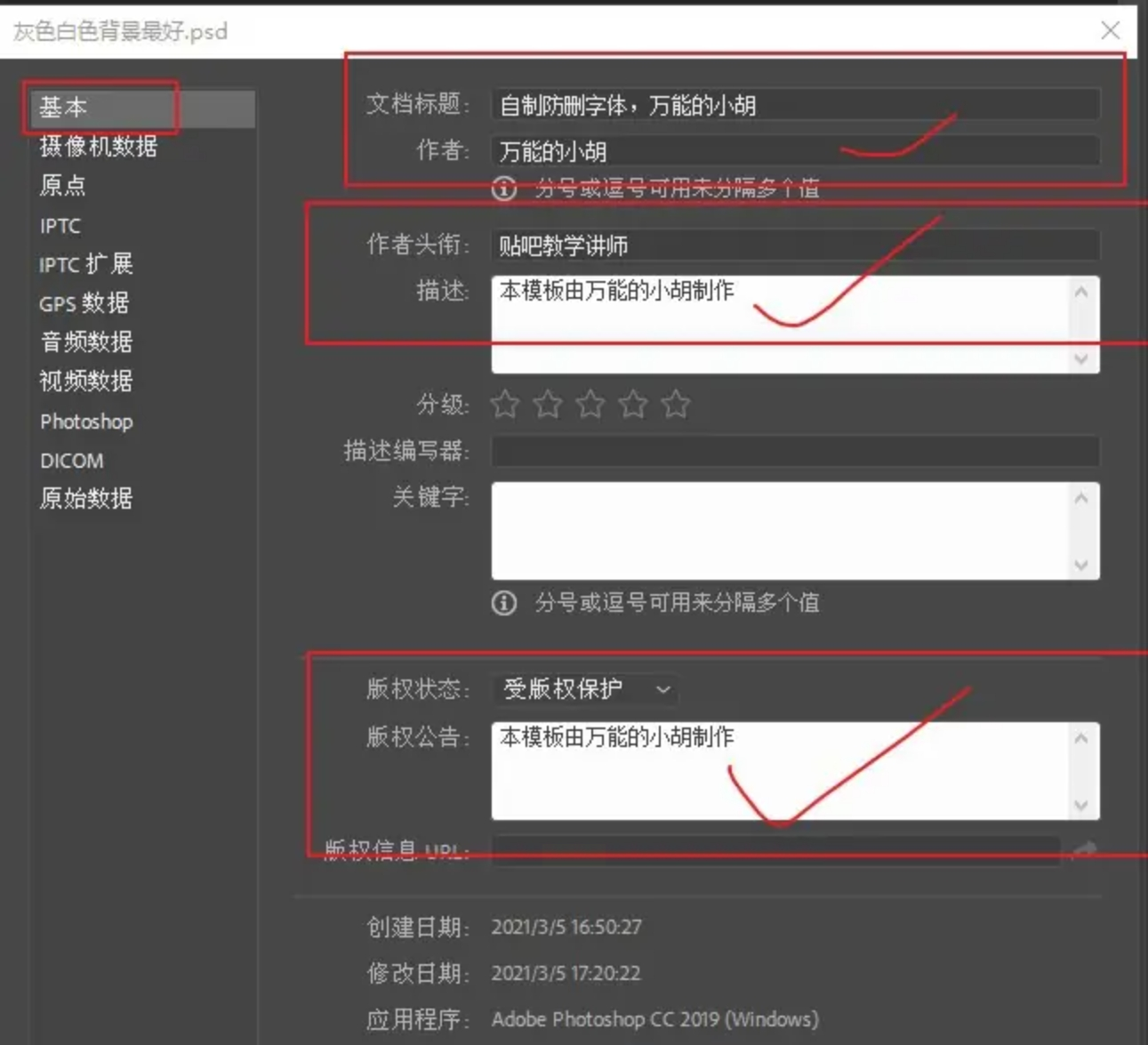Viewport: 1148px width, 1045px height.
Task: Click the first rating star
Action: (505, 405)
